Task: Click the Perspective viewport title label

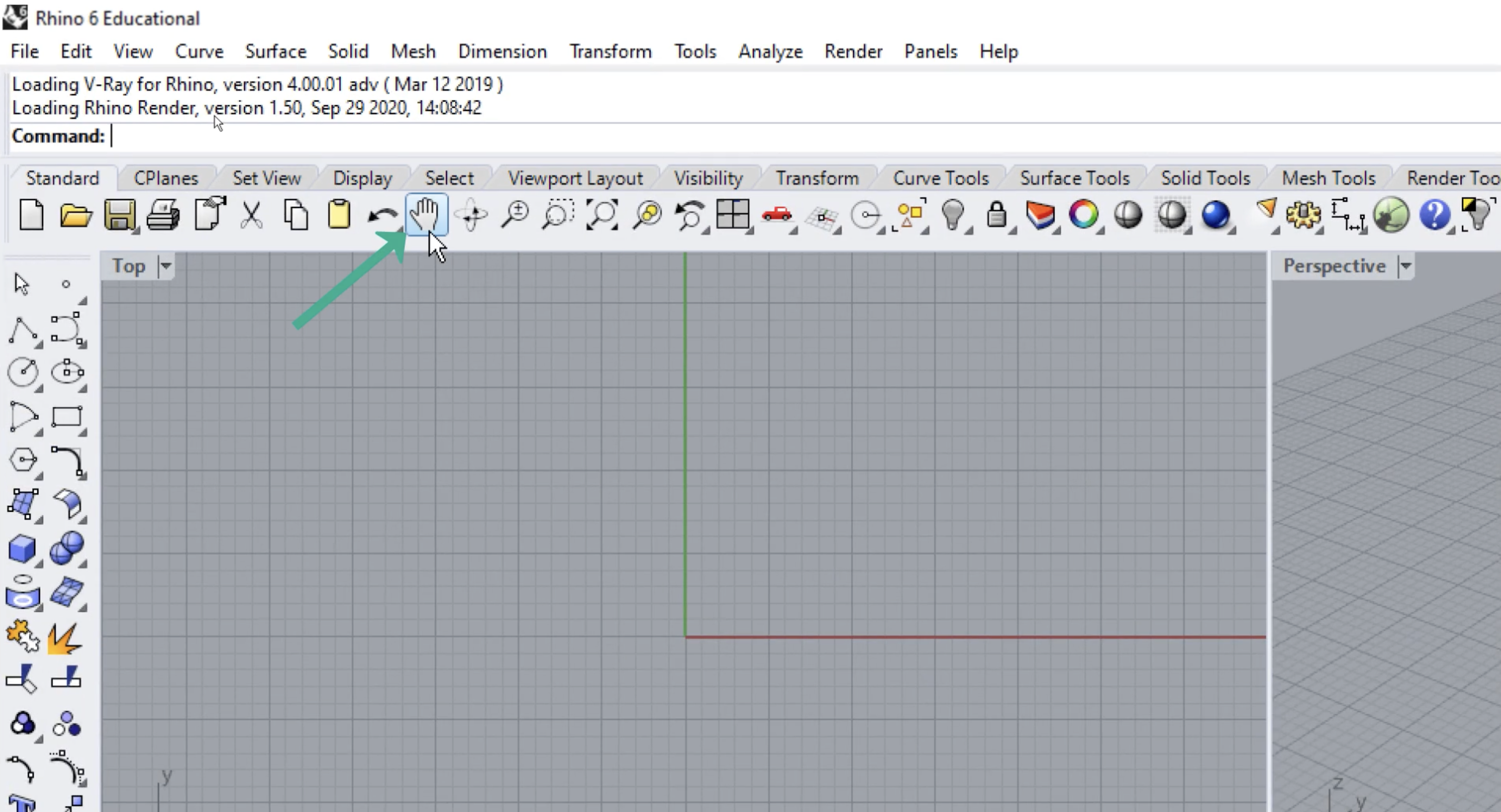Action: pos(1334,266)
